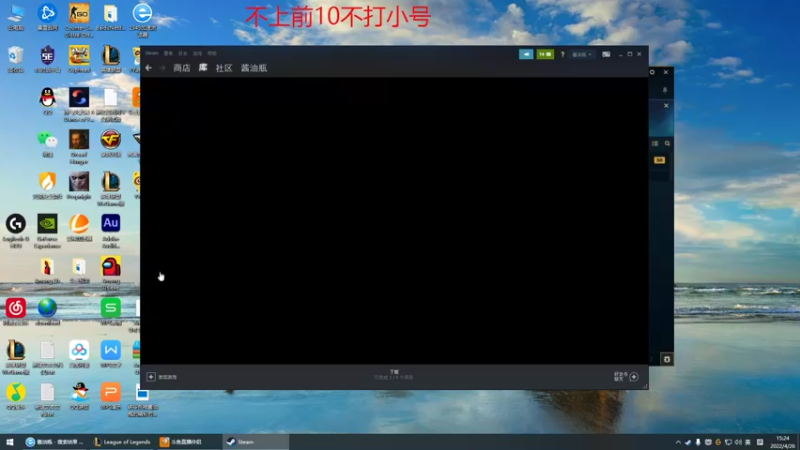The image size is (800, 450).
Task: Open the green notifications button showing 14
Action: pos(545,54)
